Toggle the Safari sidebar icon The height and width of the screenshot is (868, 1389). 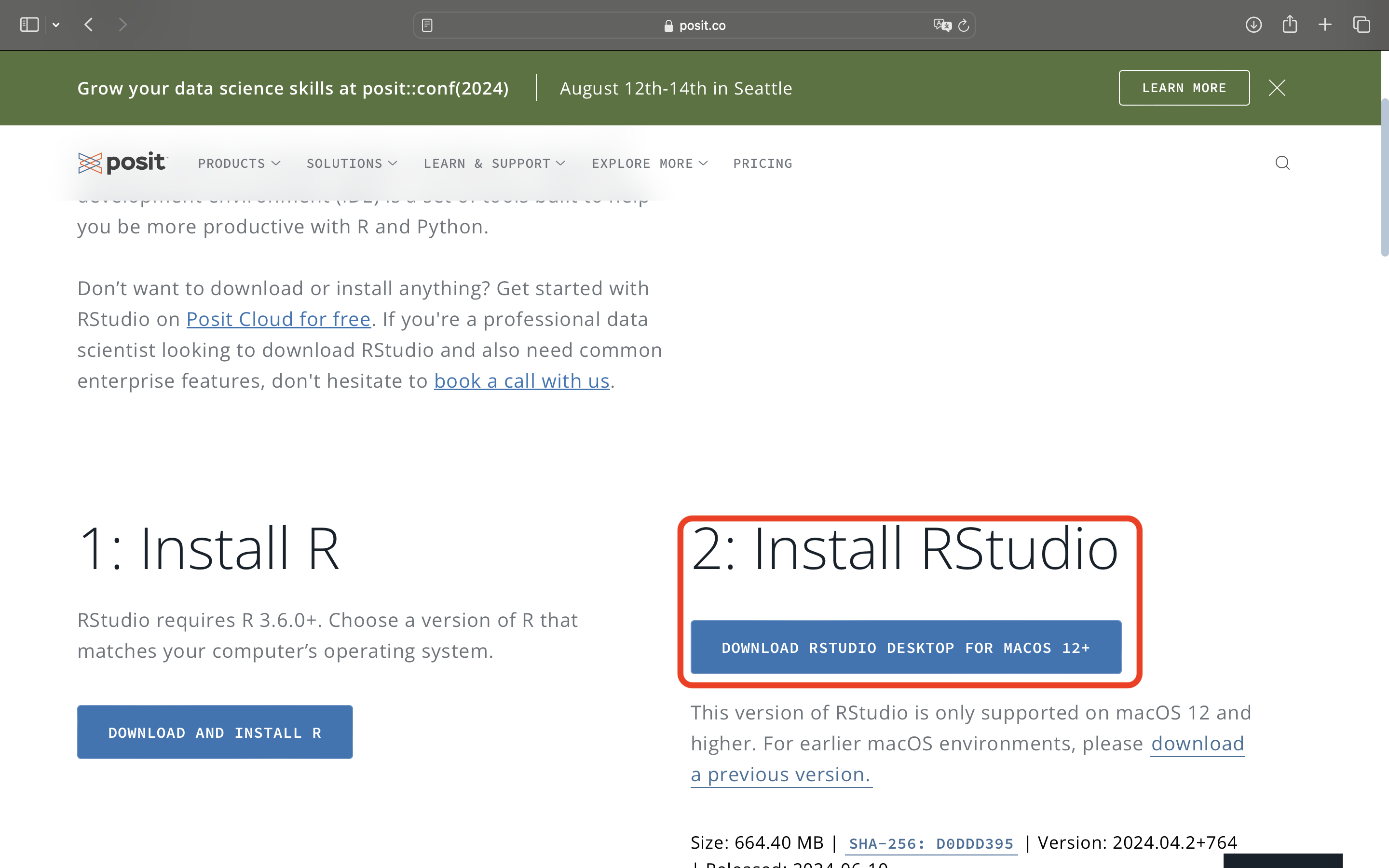click(29, 25)
